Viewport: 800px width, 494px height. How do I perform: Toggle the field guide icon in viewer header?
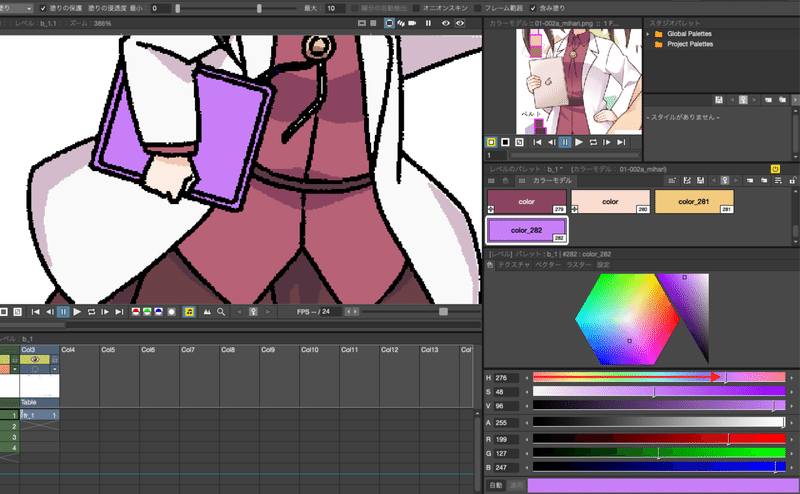(373, 23)
